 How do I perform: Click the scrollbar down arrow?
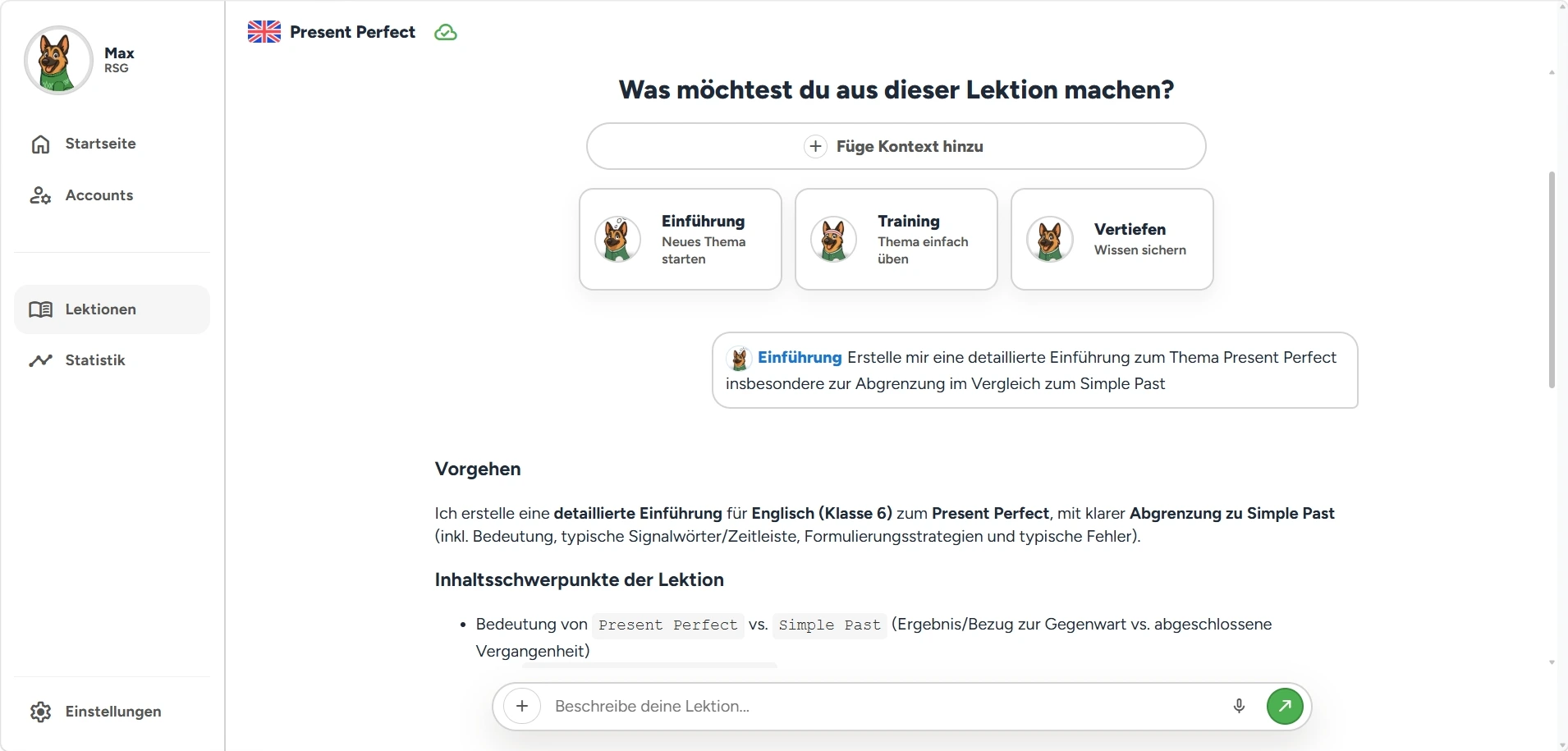1552,662
